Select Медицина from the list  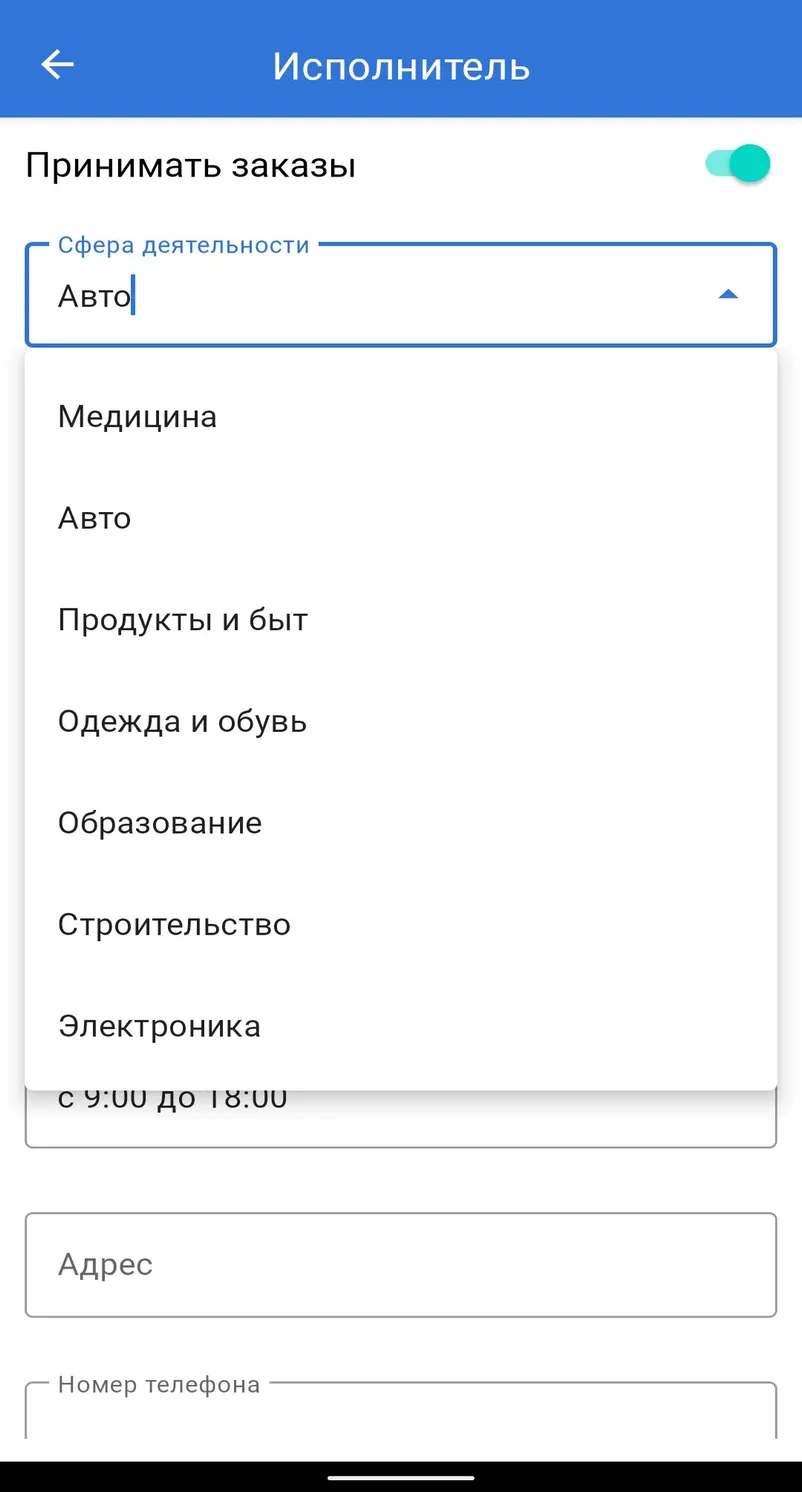coord(400,416)
